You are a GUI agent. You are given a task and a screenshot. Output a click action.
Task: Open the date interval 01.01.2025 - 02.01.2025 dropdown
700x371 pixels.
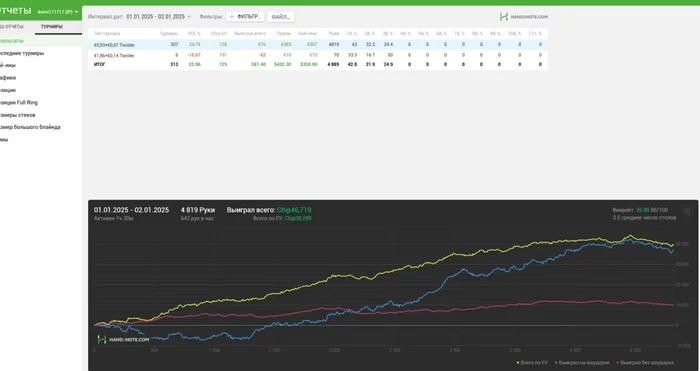coord(158,17)
